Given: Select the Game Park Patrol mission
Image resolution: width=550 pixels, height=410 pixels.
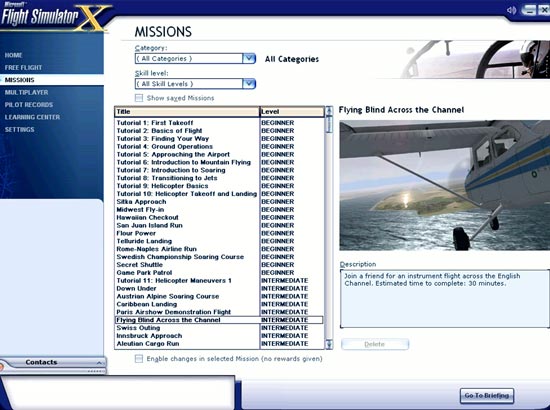Looking at the screenshot, I should pos(219,273).
